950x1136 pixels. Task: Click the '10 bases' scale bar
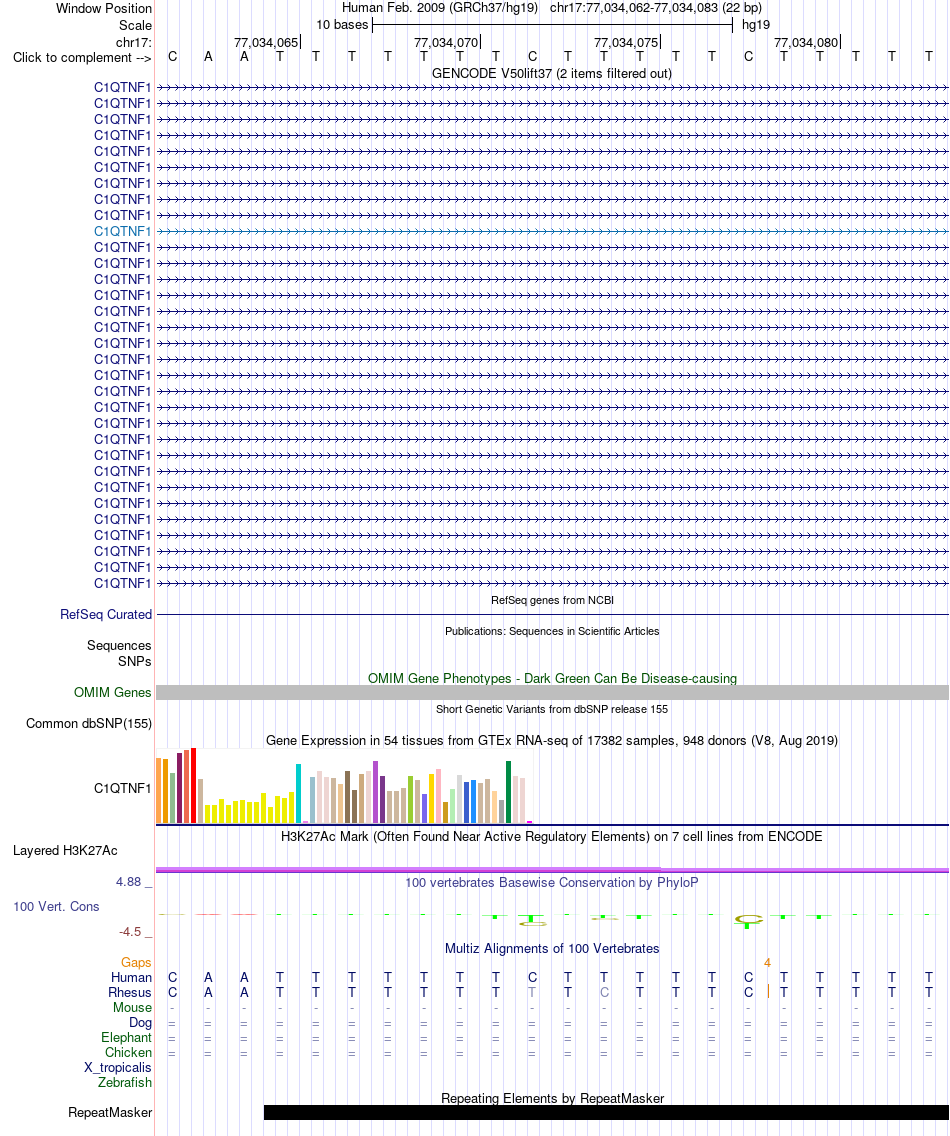tap(552, 25)
